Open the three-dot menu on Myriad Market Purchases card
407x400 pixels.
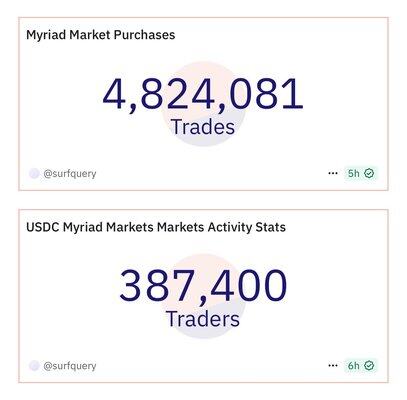333,173
